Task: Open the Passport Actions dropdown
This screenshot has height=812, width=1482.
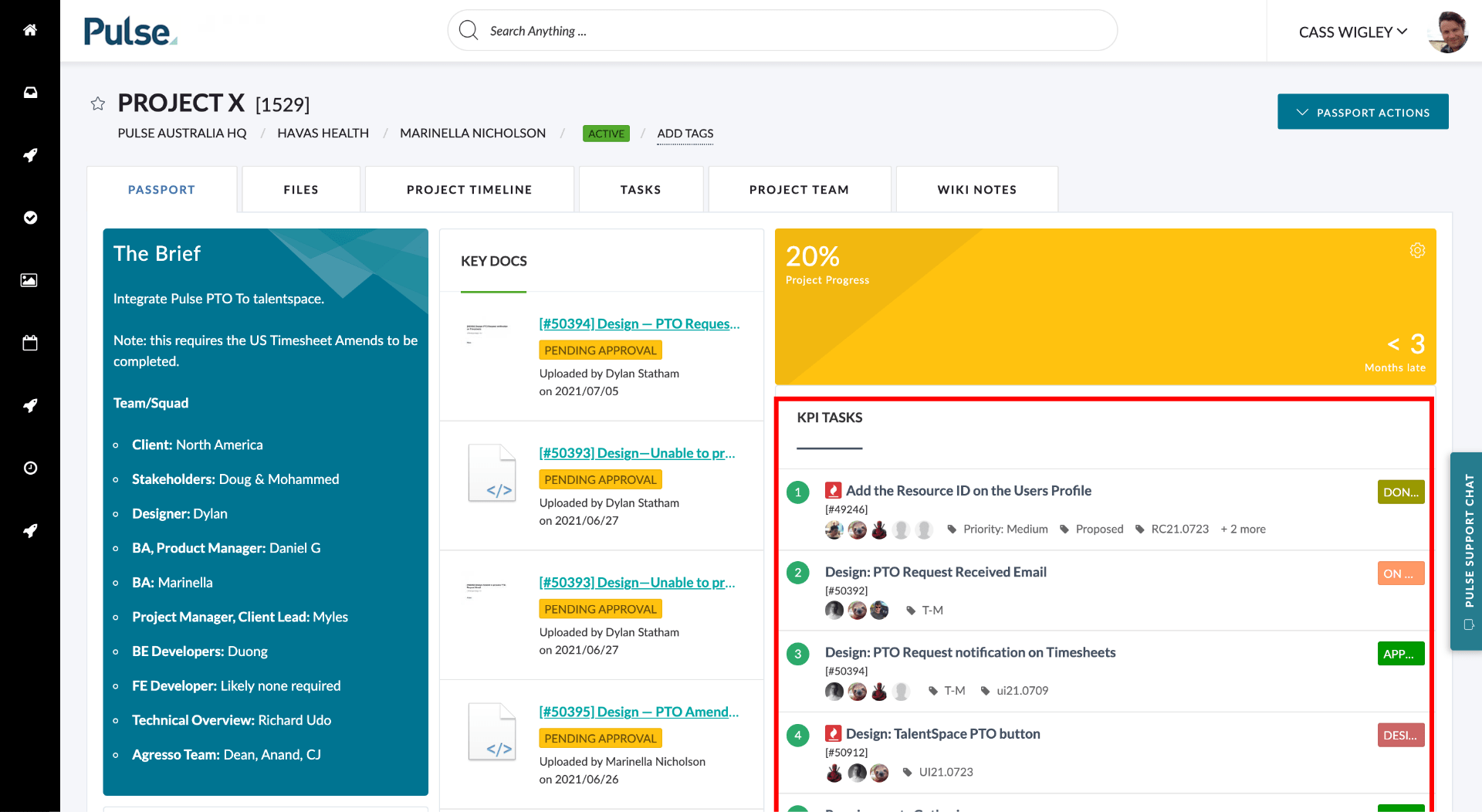Action: 1362,112
